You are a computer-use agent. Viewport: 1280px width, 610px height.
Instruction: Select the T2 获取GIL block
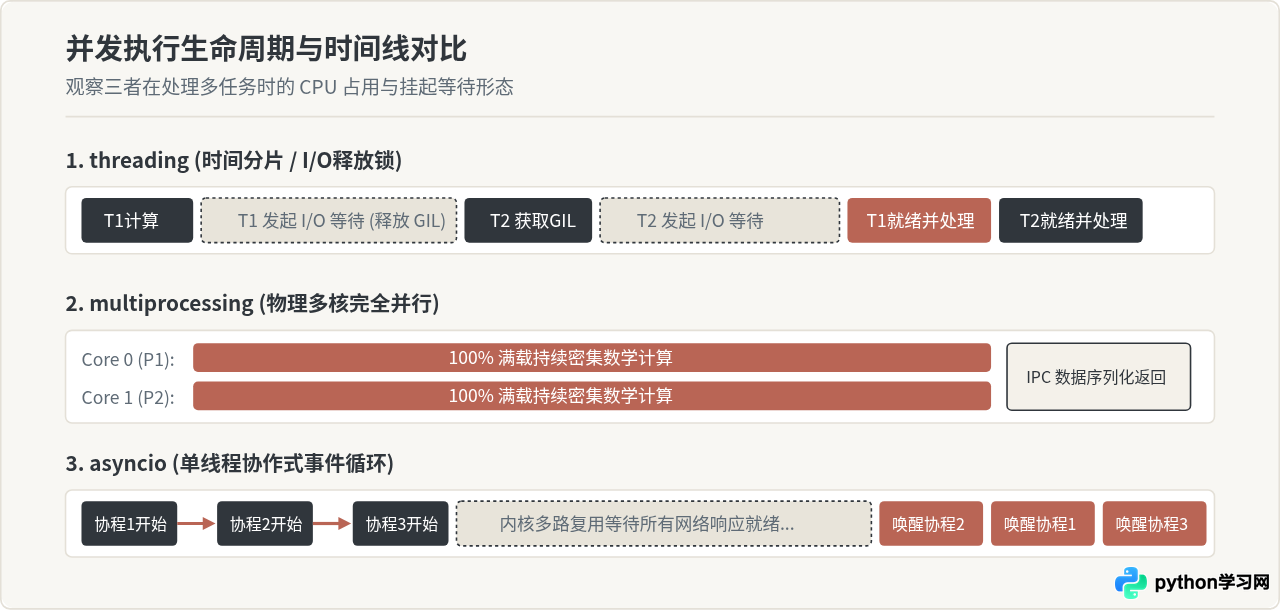point(528,220)
